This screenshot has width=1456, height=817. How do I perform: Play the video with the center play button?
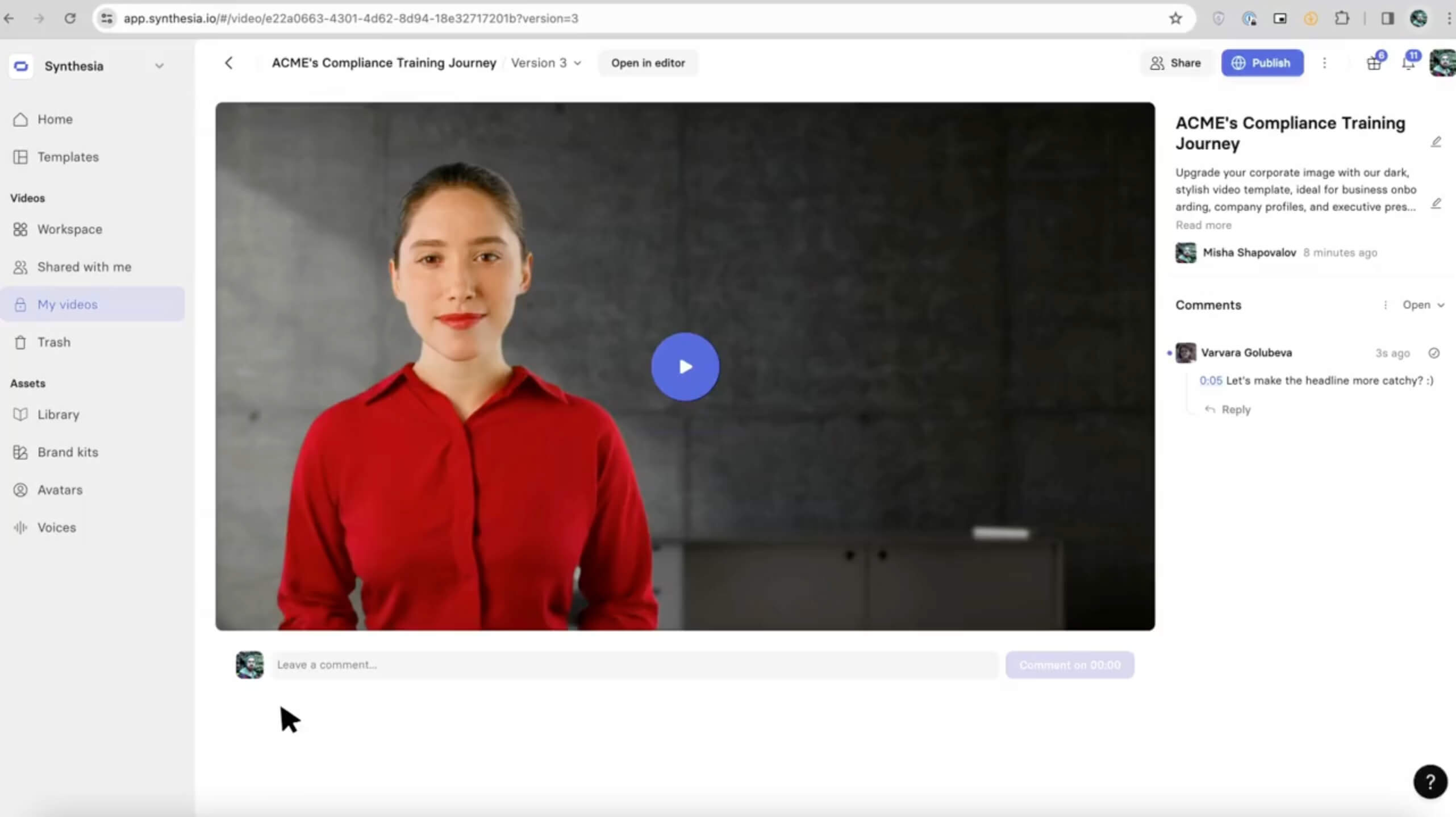(685, 367)
